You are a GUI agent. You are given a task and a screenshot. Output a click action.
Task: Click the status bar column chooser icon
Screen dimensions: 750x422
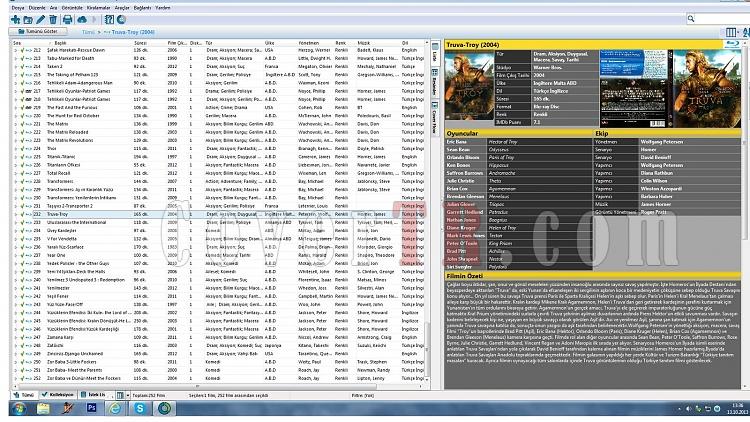pos(120,395)
